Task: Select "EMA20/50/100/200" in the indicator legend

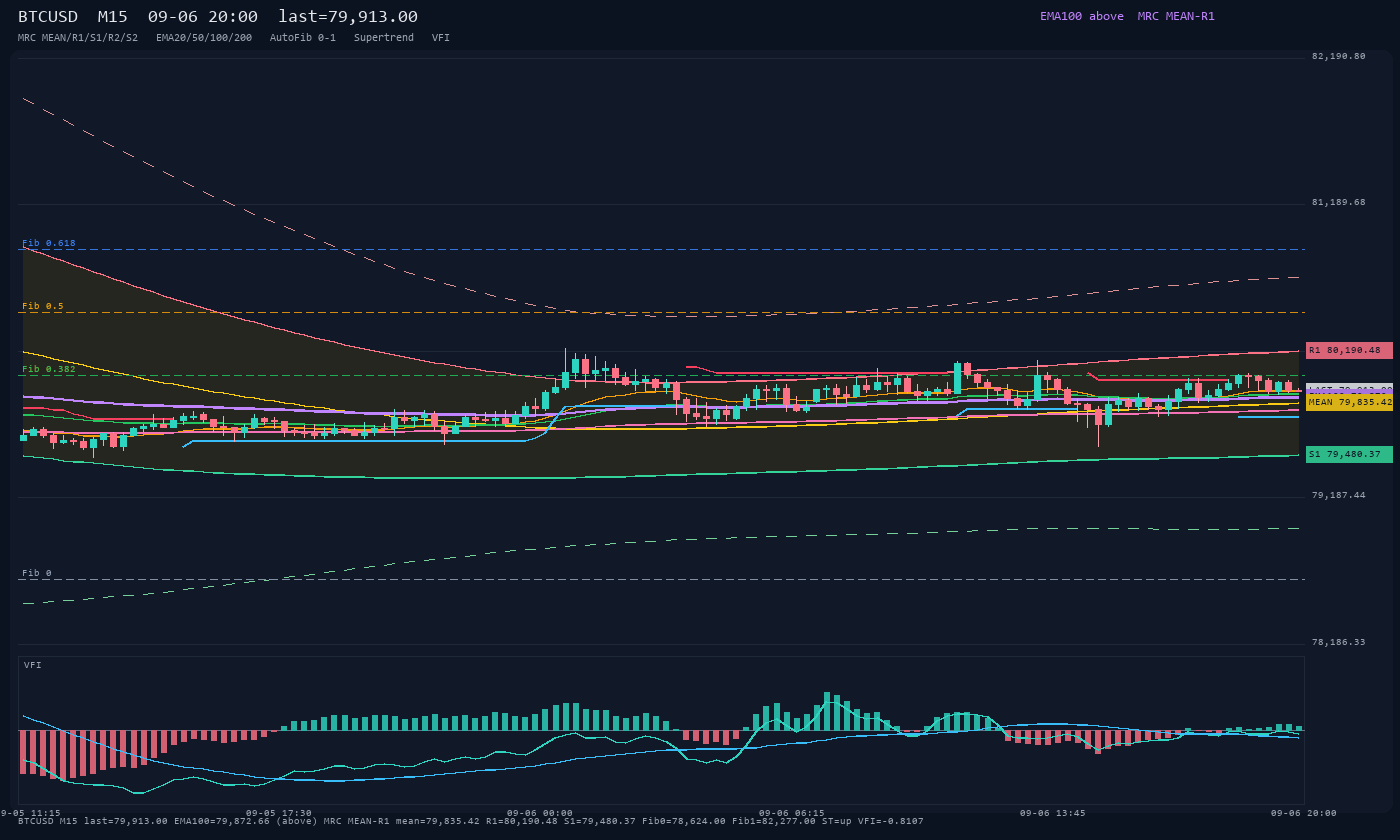Action: [204, 38]
